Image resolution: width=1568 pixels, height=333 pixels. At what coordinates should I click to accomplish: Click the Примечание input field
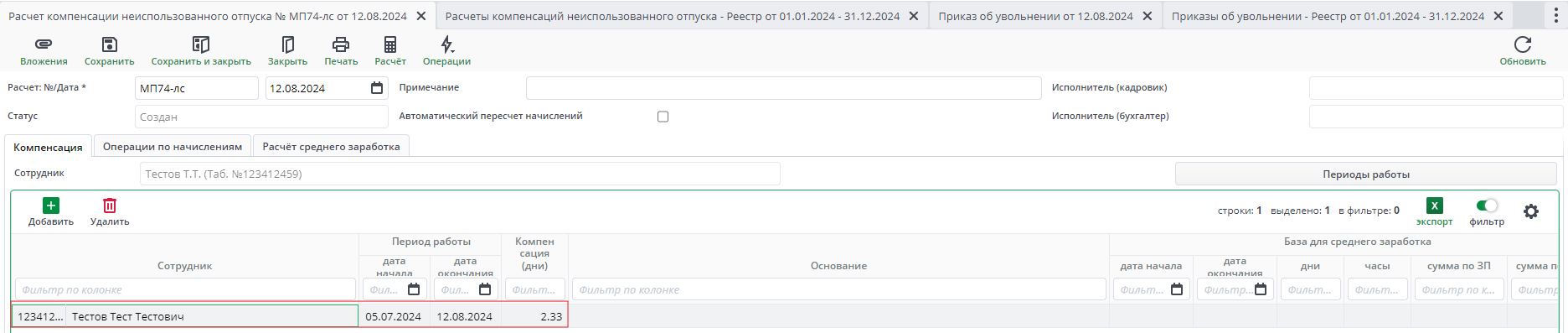click(x=783, y=88)
